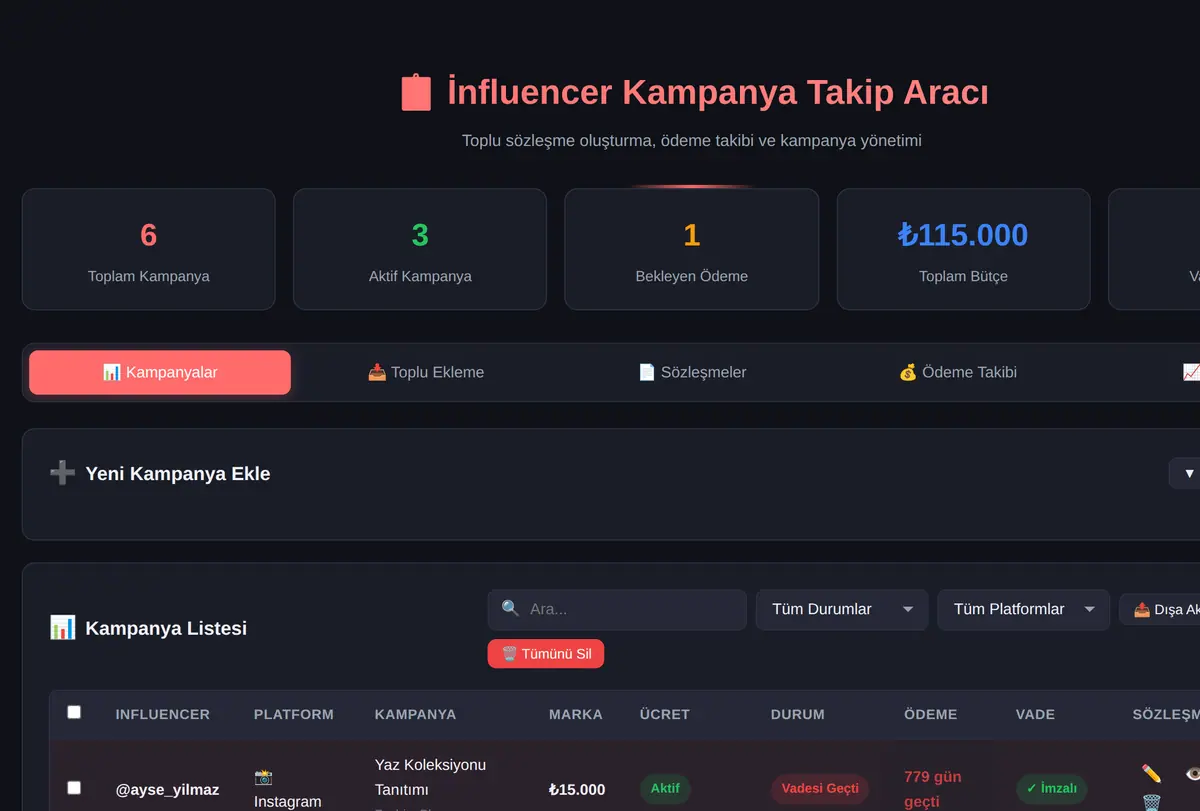Screen dimensions: 1200x811
Task: Click the KAMPANYA column header
Action: [415, 714]
